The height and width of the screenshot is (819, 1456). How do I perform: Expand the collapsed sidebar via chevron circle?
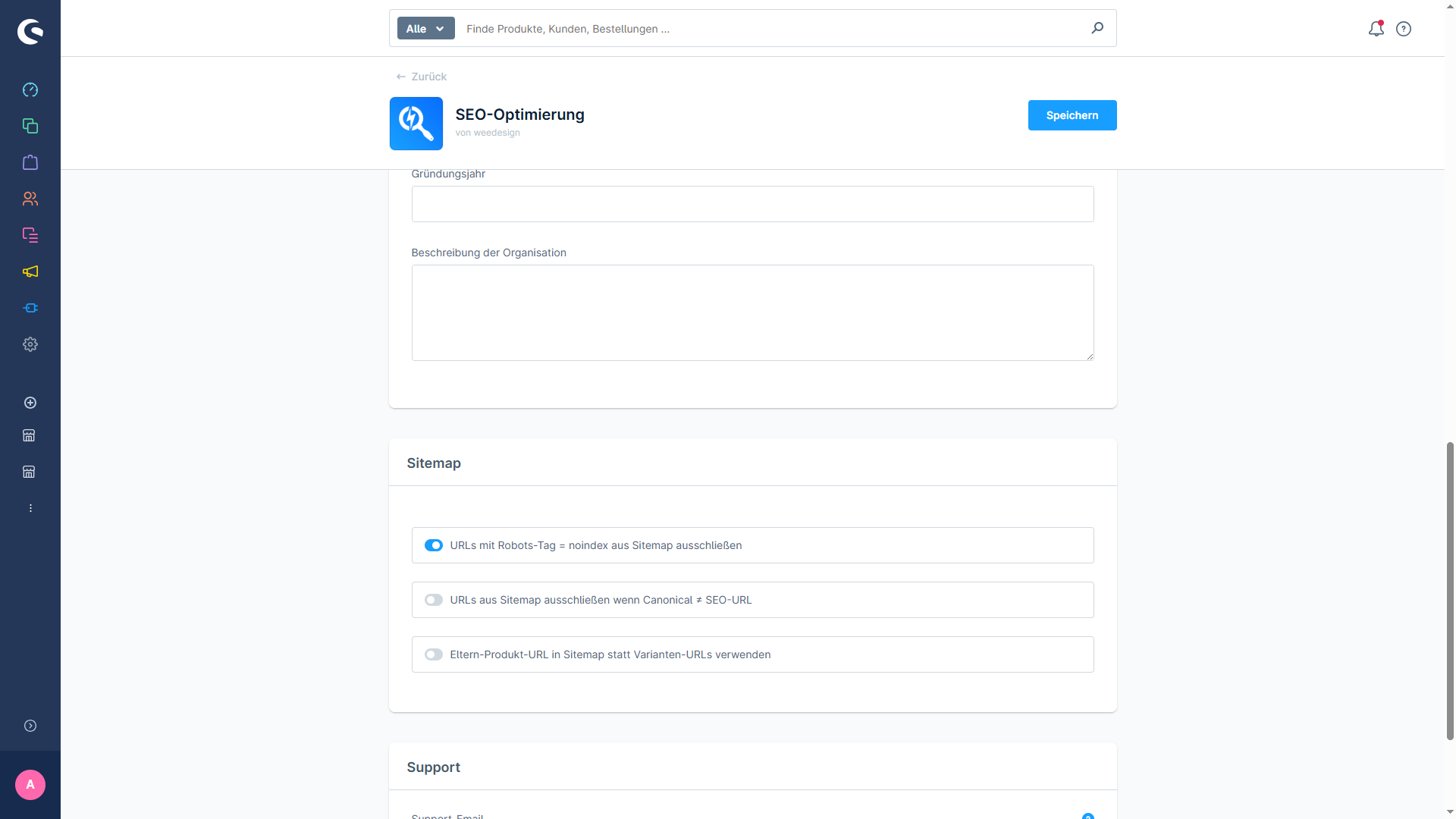click(x=30, y=726)
